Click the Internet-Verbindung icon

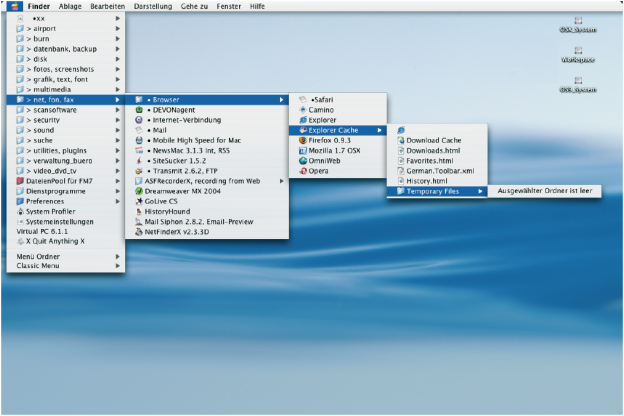coord(139,120)
